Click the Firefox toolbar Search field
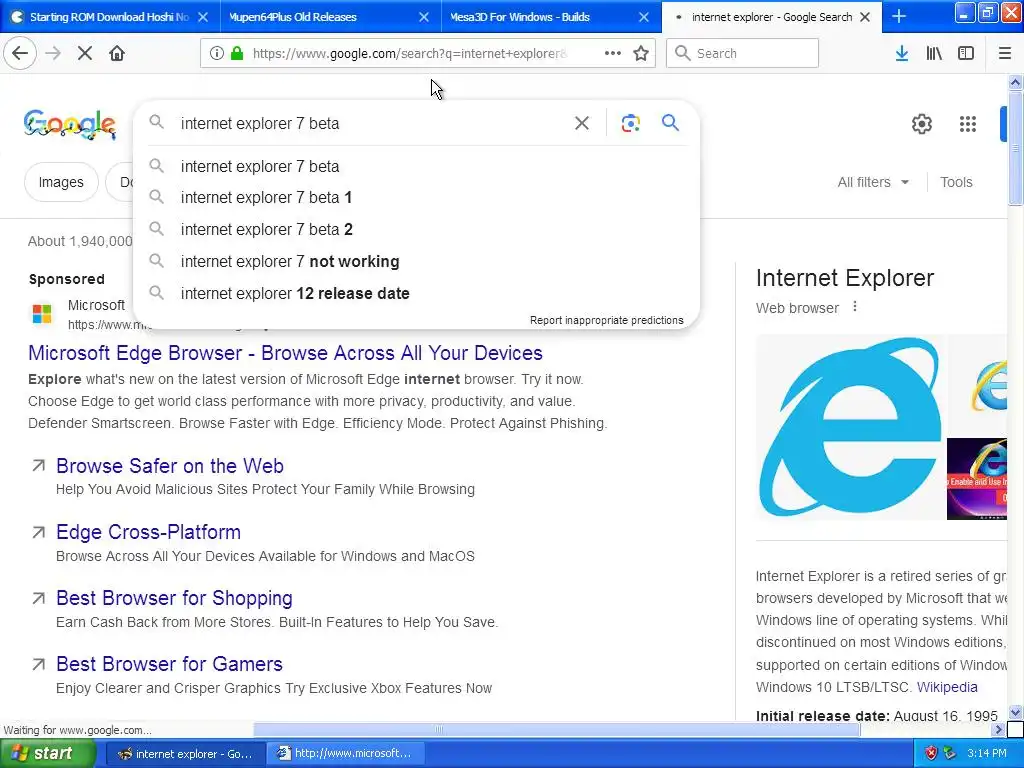This screenshot has height=768, width=1024. pyautogui.click(x=742, y=54)
